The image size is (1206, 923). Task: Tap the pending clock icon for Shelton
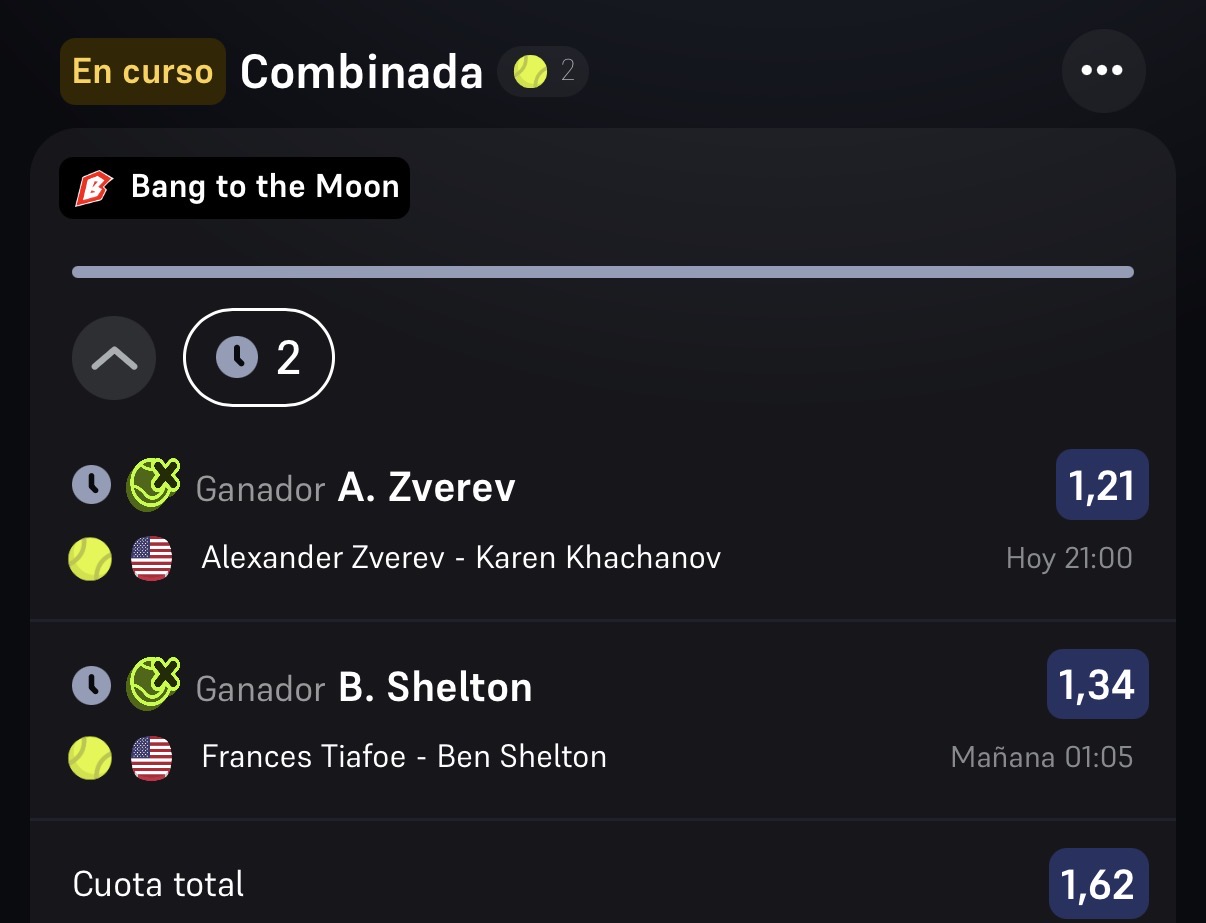pyautogui.click(x=91, y=686)
